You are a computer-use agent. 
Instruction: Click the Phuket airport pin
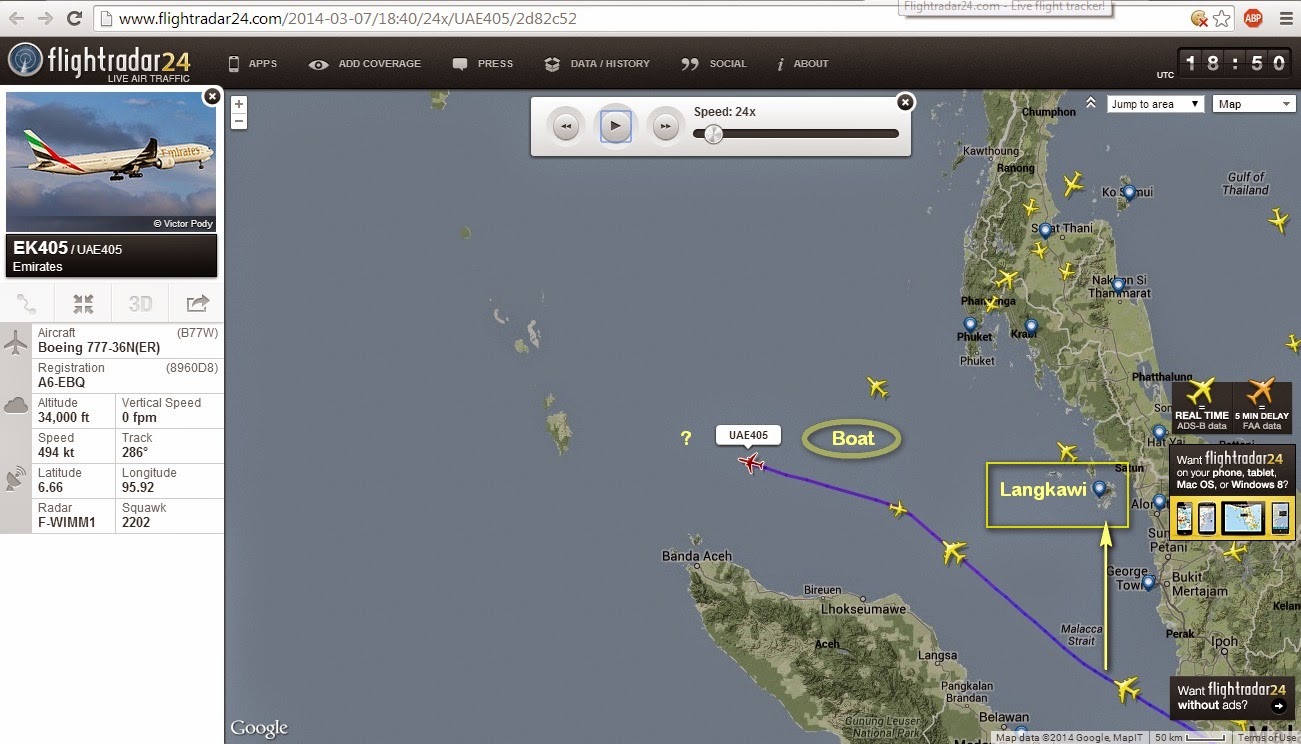pyautogui.click(x=969, y=324)
